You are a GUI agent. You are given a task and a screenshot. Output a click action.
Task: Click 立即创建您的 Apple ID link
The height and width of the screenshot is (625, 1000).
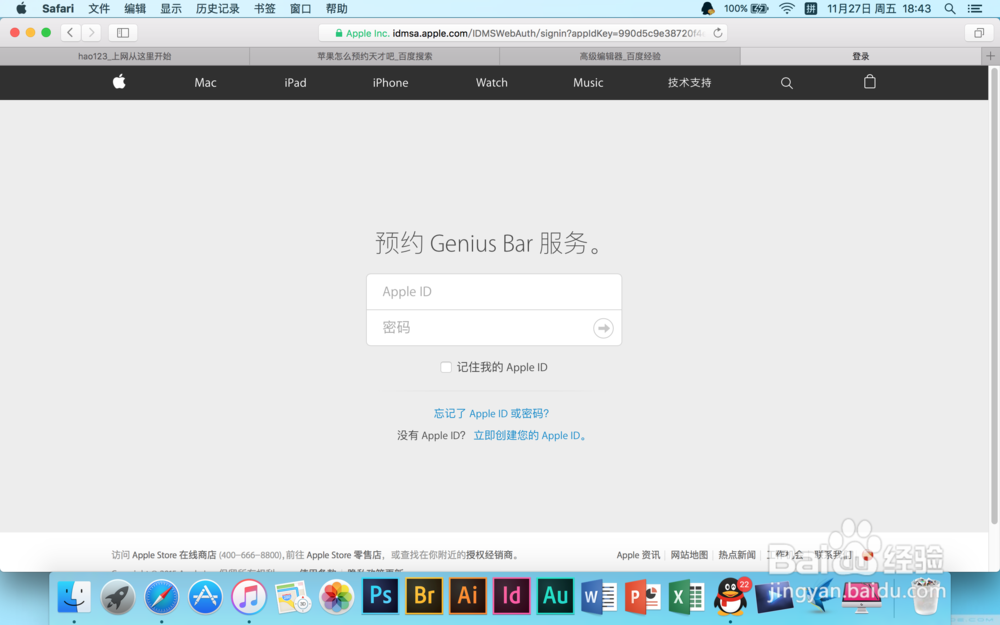tap(530, 435)
